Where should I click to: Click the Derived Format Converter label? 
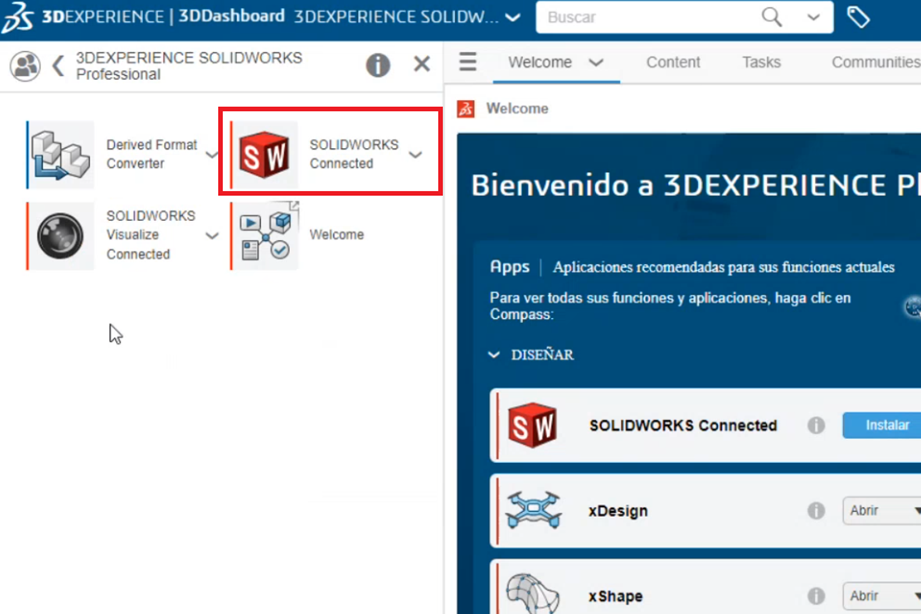tap(152, 154)
